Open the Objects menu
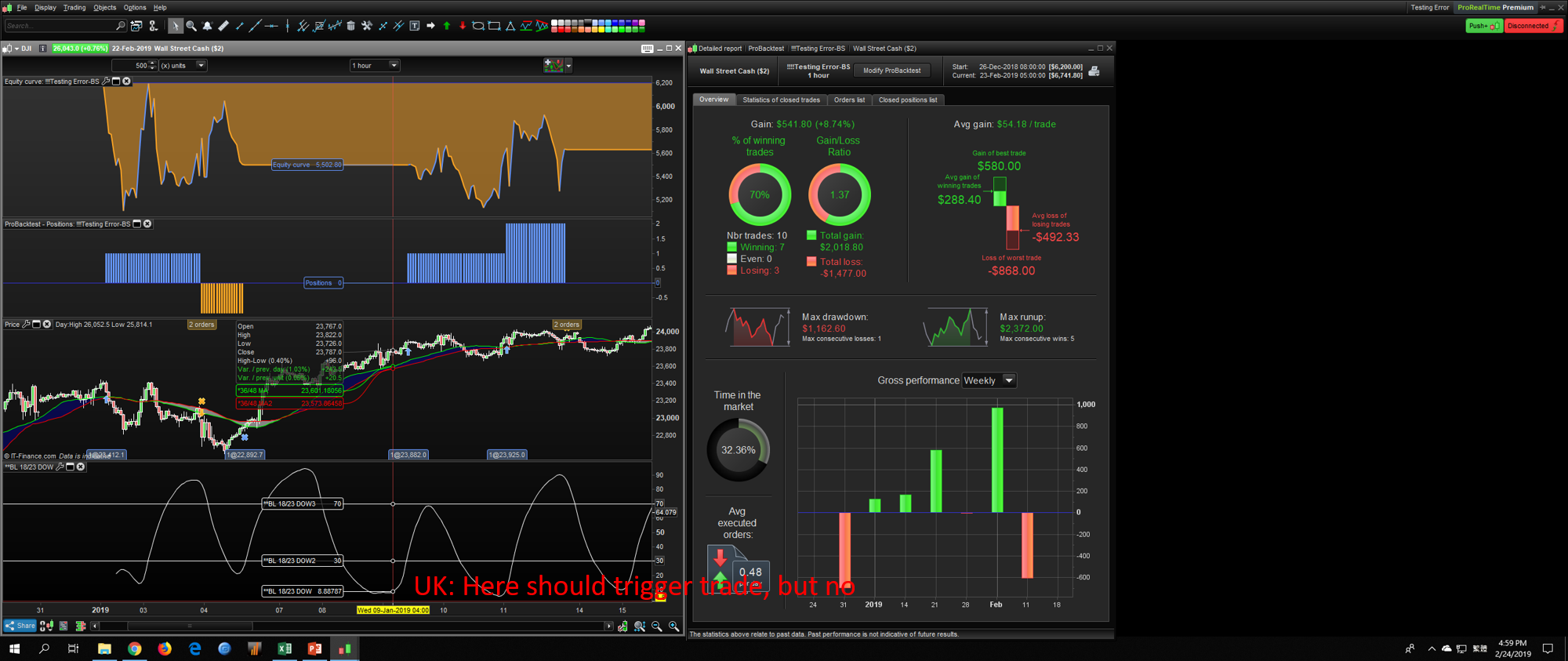The height and width of the screenshot is (661, 1568). click(x=104, y=8)
